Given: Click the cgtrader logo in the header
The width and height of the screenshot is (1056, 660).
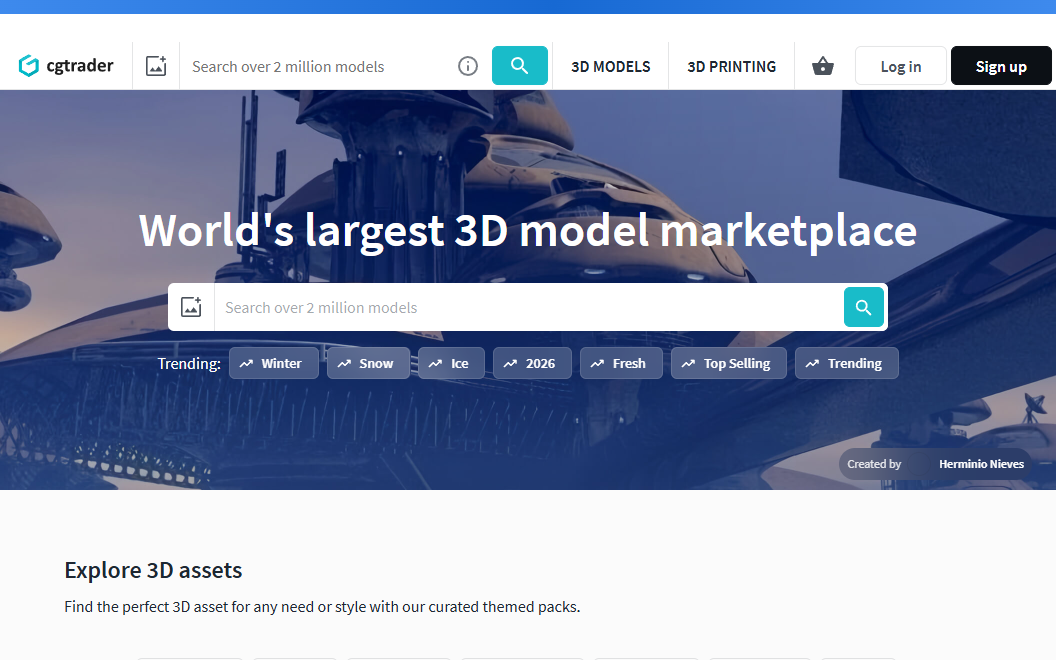Looking at the screenshot, I should tap(66, 66).
